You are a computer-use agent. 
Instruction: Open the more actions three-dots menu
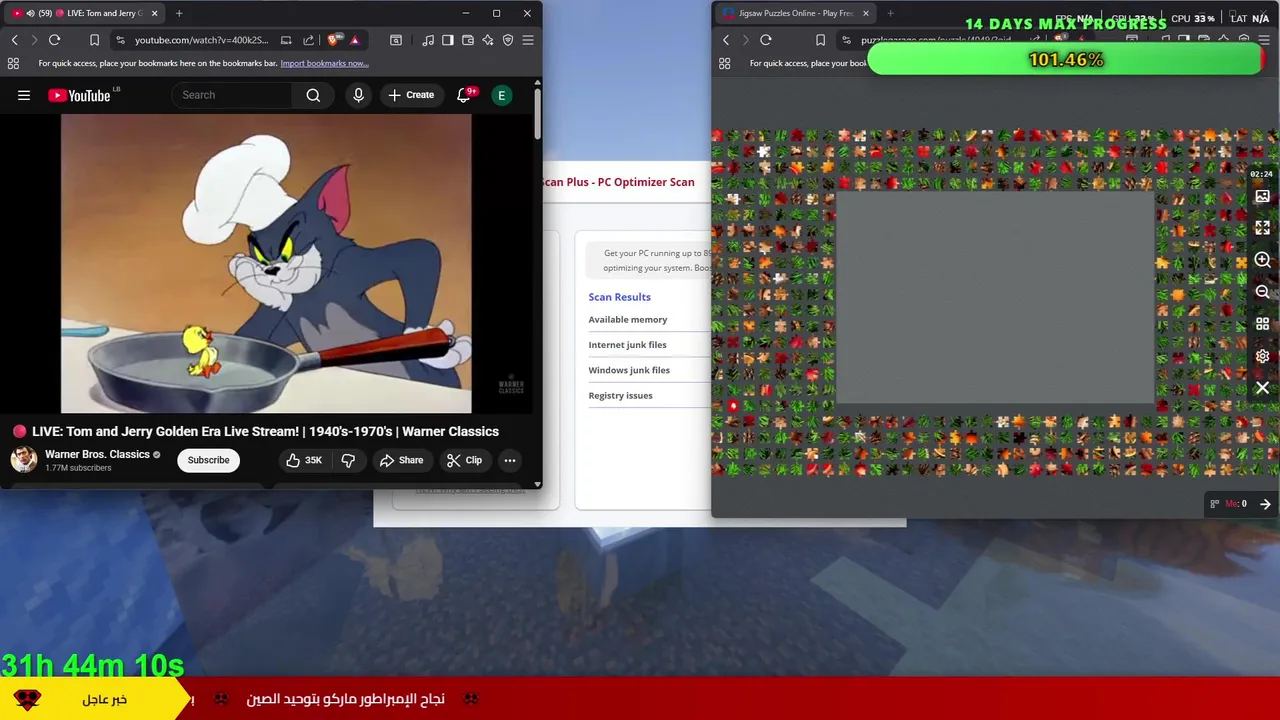tap(510, 460)
